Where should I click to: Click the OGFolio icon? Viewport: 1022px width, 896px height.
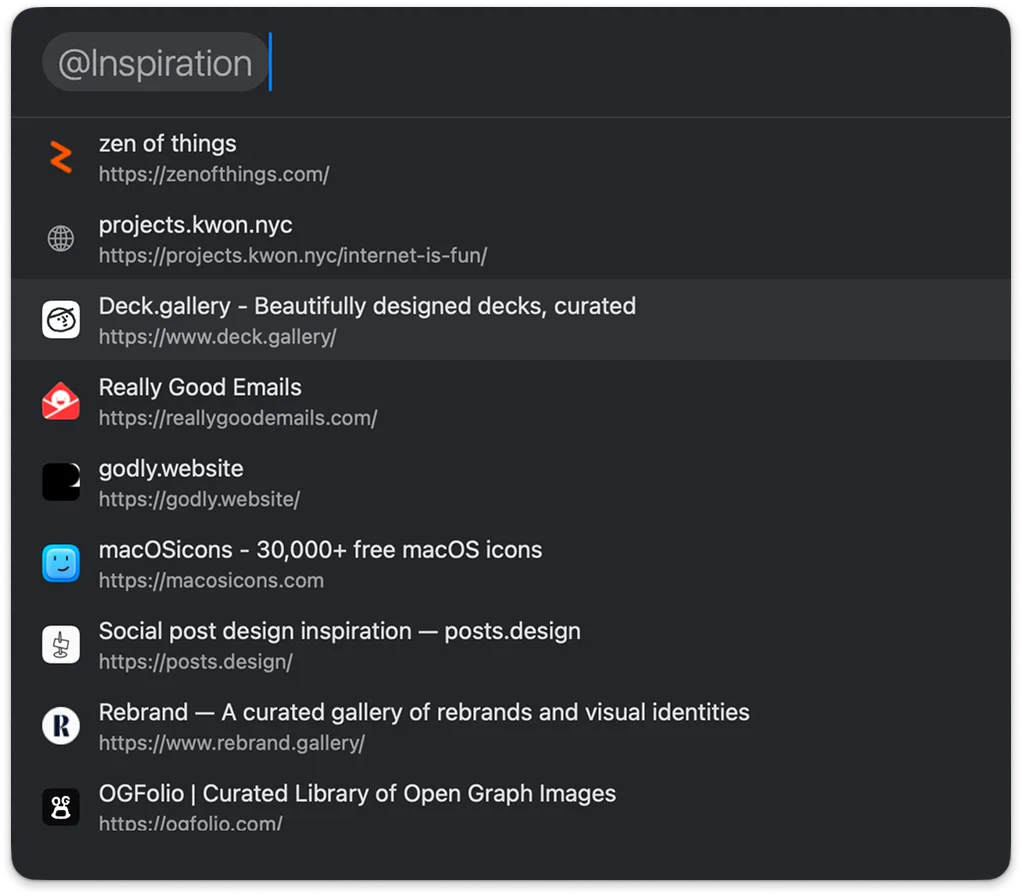[x=61, y=807]
